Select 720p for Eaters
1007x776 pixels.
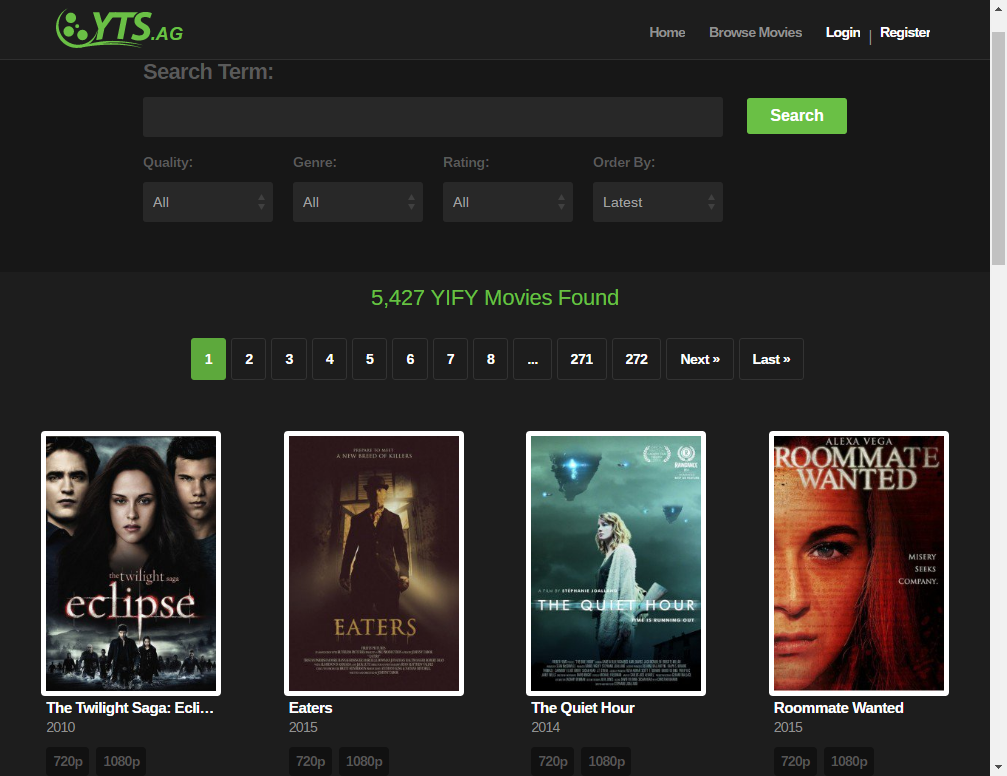[310, 761]
